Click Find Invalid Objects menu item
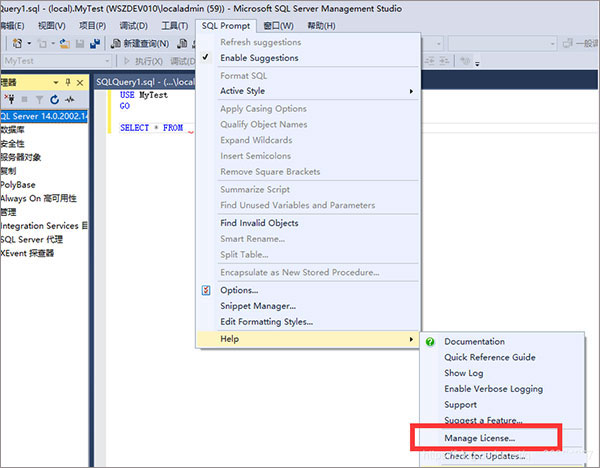This screenshot has width=600, height=468. pos(308,223)
